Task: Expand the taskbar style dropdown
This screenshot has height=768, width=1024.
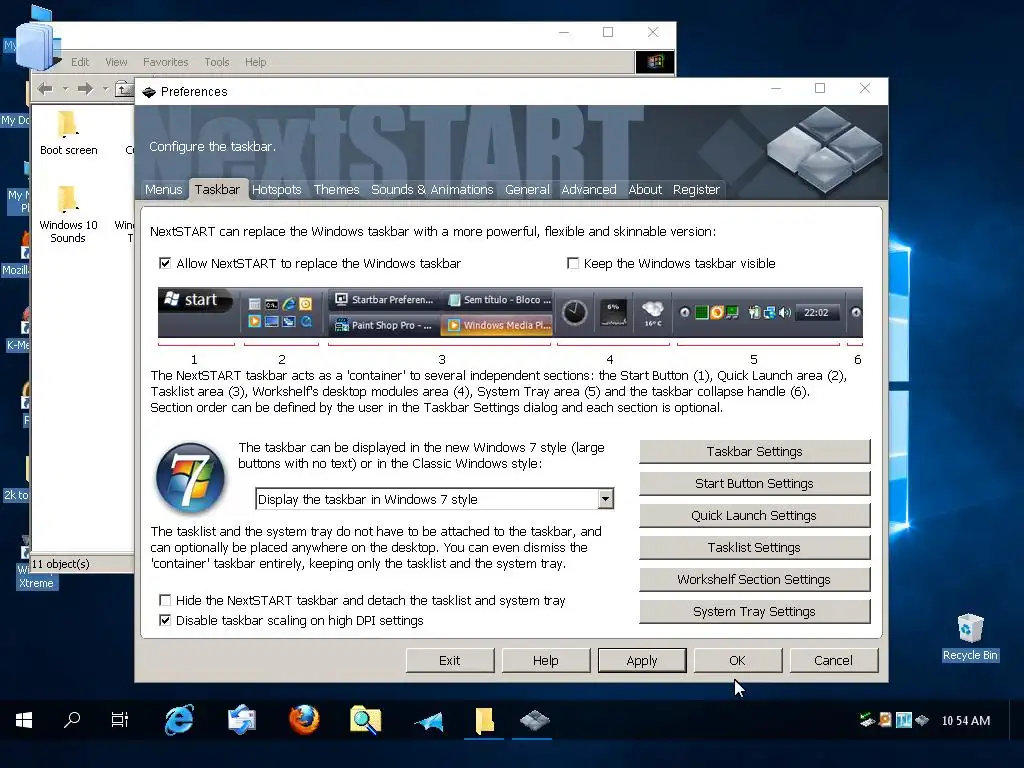Action: 605,499
